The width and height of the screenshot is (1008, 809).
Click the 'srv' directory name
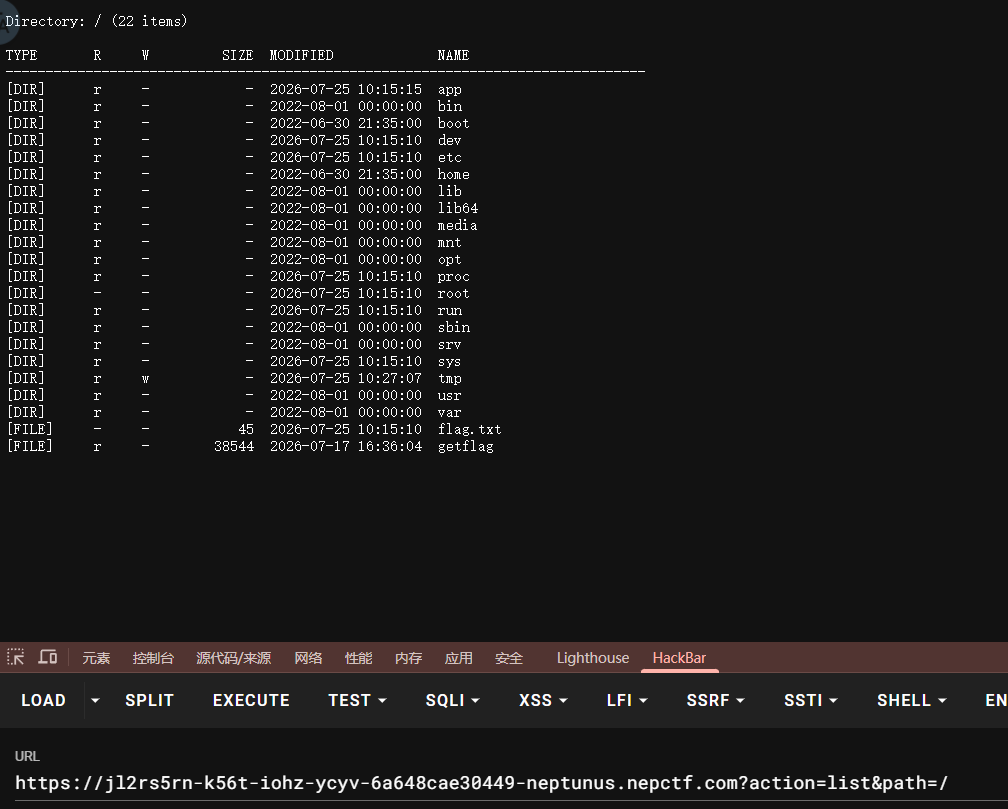(449, 344)
